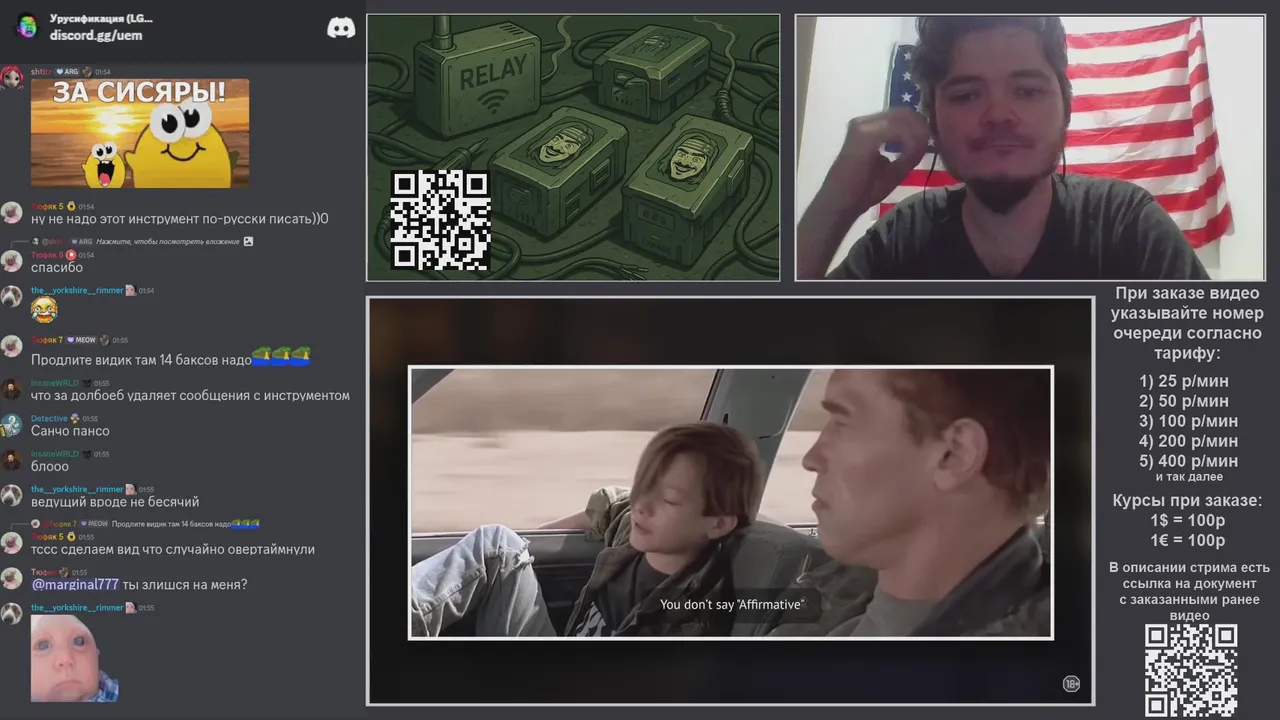The image size is (1280, 720).
Task: Click the Discord logo in the chat header
Action: click(341, 28)
